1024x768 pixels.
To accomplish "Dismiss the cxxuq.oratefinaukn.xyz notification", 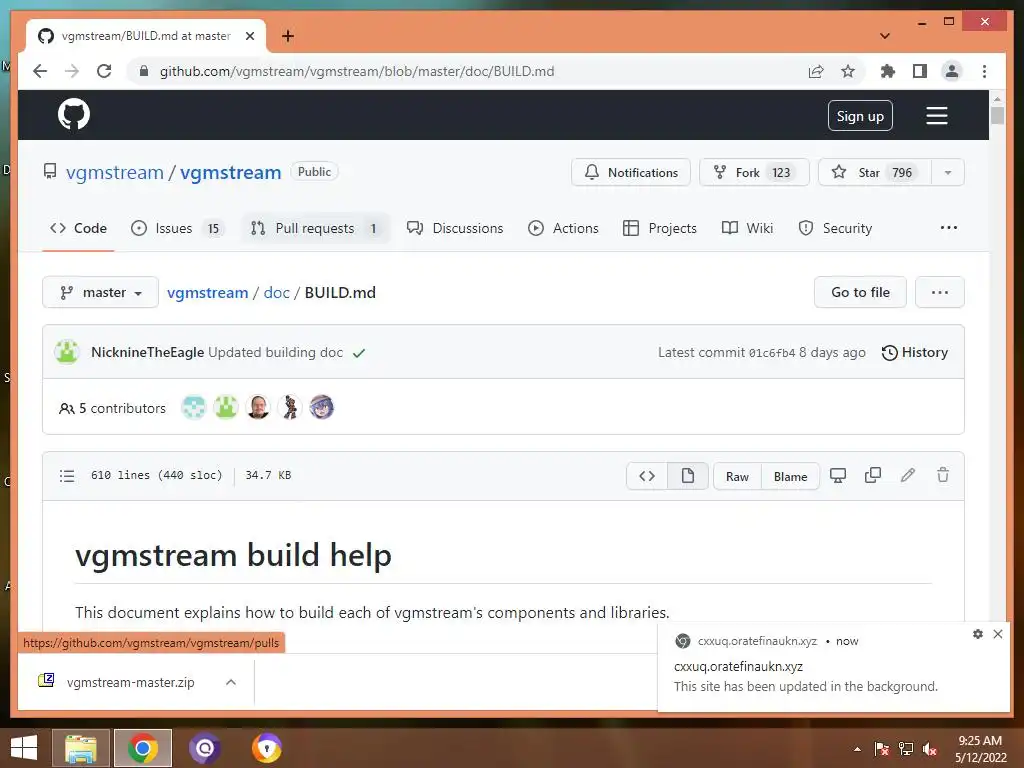I will pos(998,633).
